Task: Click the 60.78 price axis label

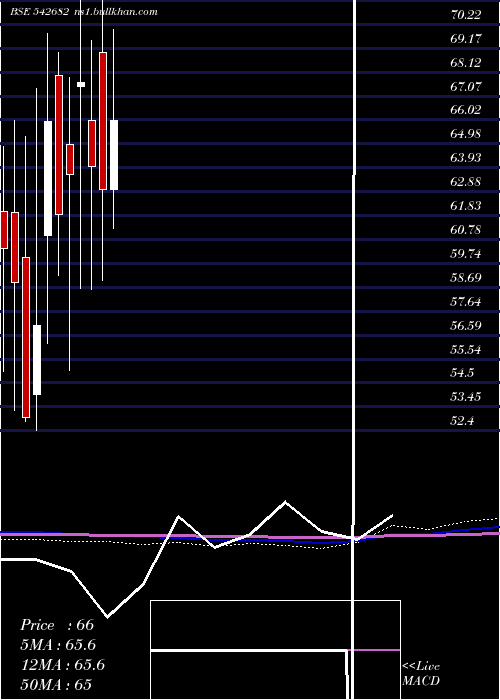Action: 466,230
